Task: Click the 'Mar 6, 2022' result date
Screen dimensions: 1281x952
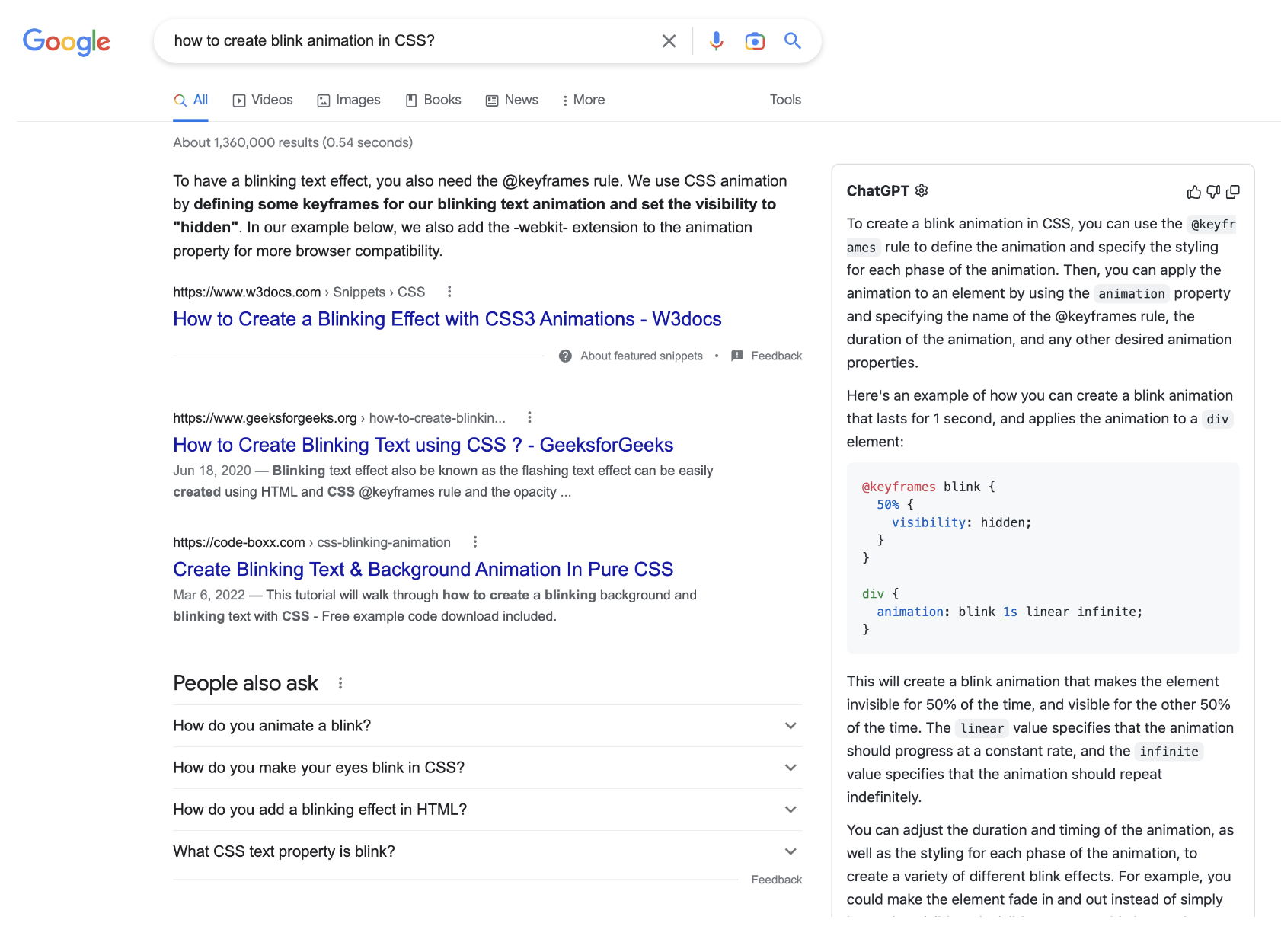Action: [x=209, y=595]
